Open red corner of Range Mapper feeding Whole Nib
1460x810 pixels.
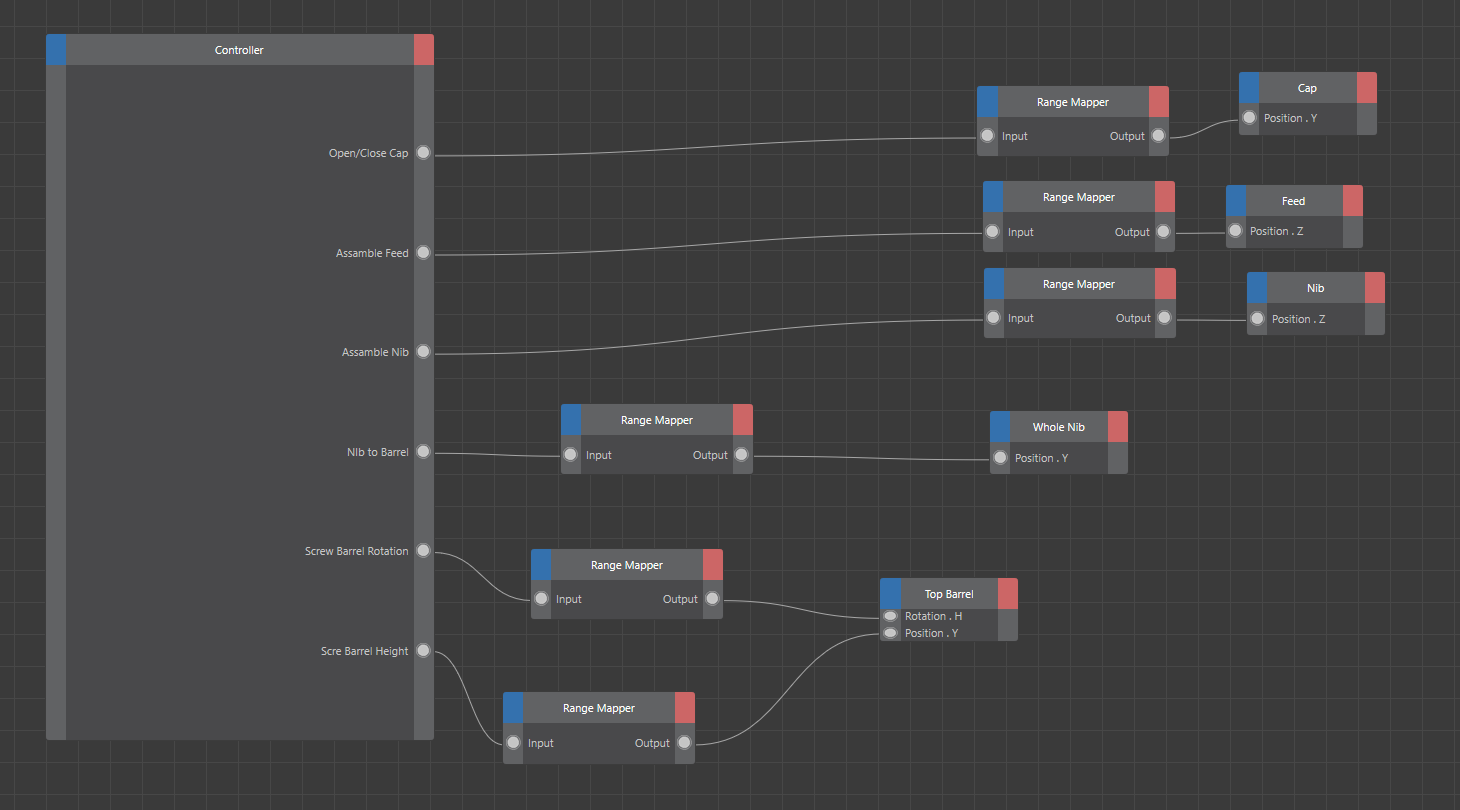743,420
